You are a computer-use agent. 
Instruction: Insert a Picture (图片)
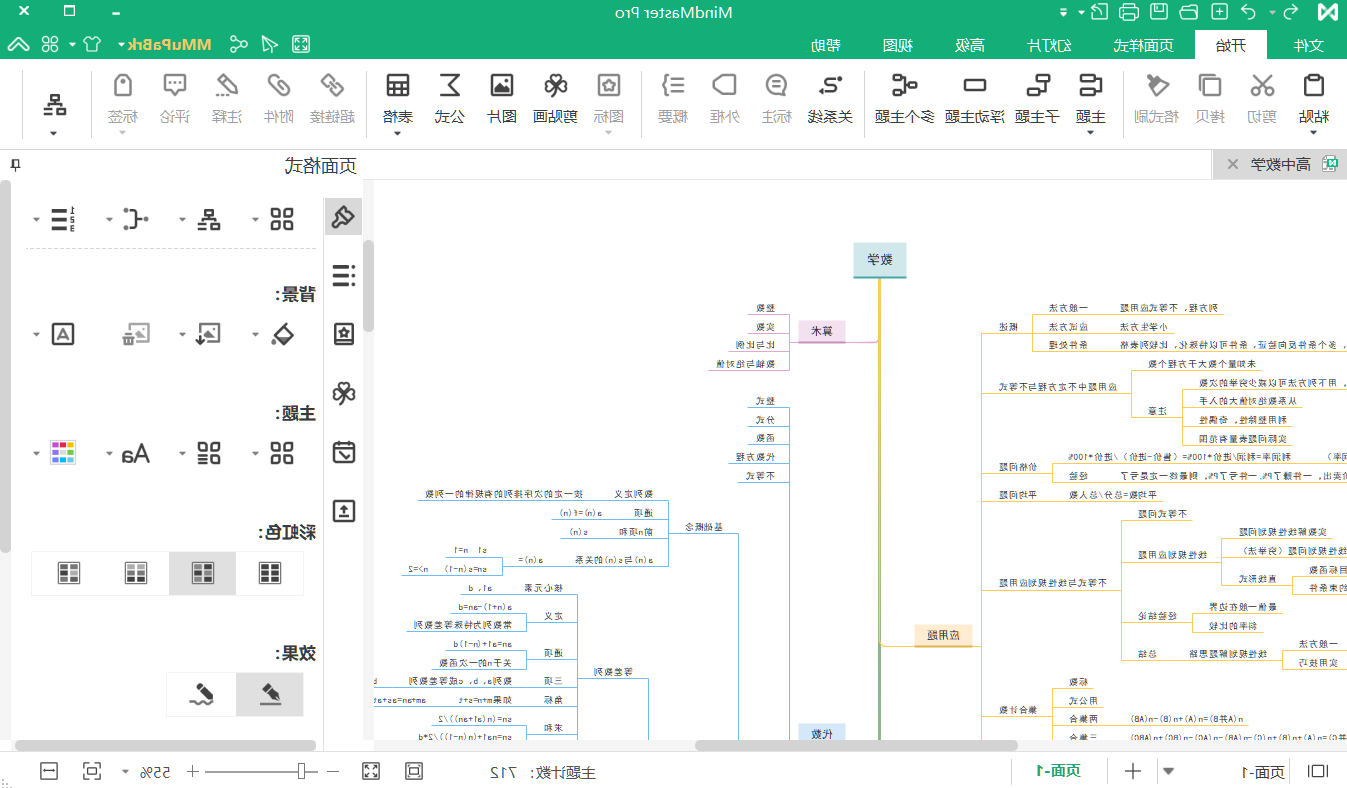pos(501,98)
